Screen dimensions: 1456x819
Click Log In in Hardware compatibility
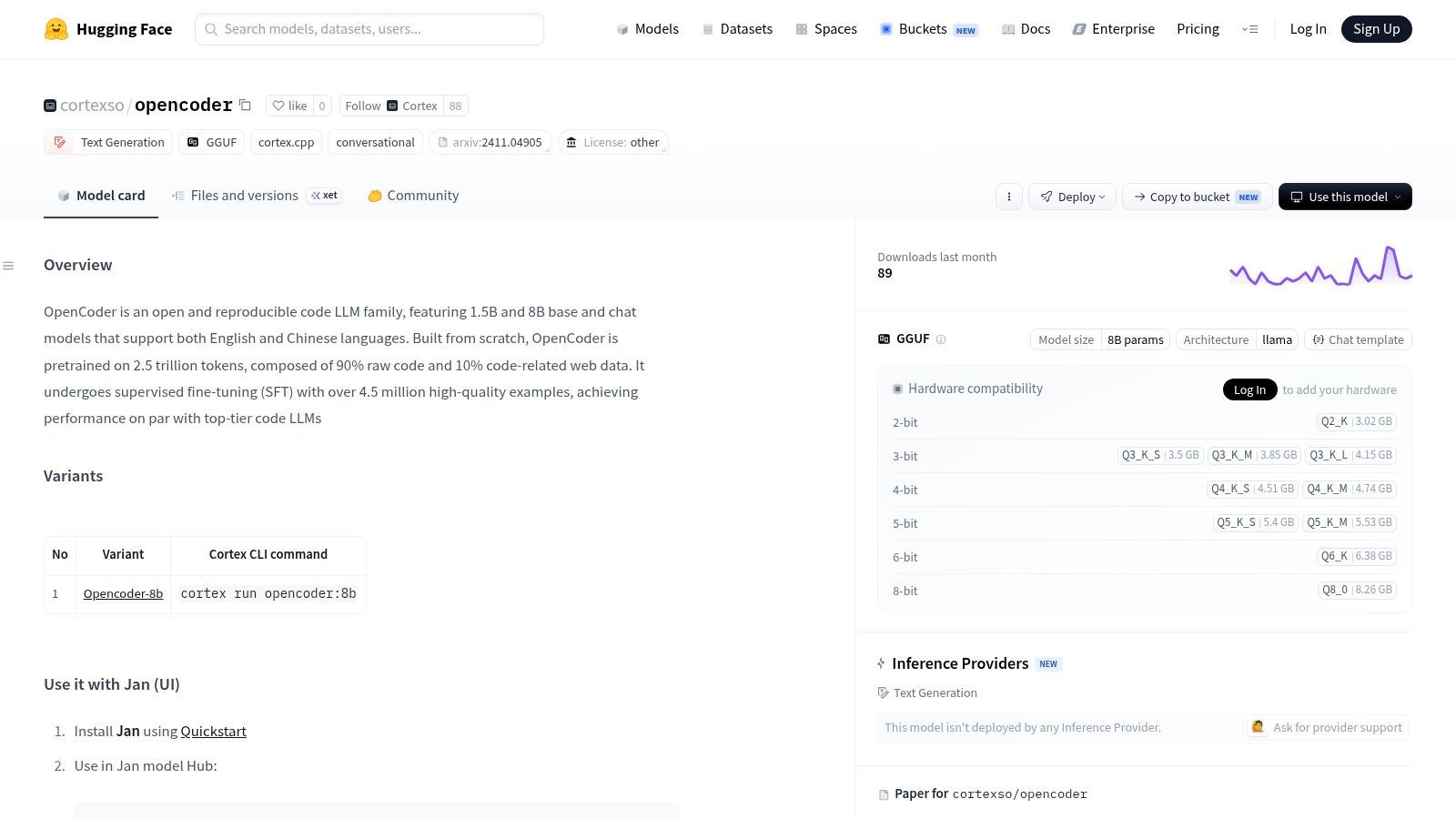tap(1249, 389)
